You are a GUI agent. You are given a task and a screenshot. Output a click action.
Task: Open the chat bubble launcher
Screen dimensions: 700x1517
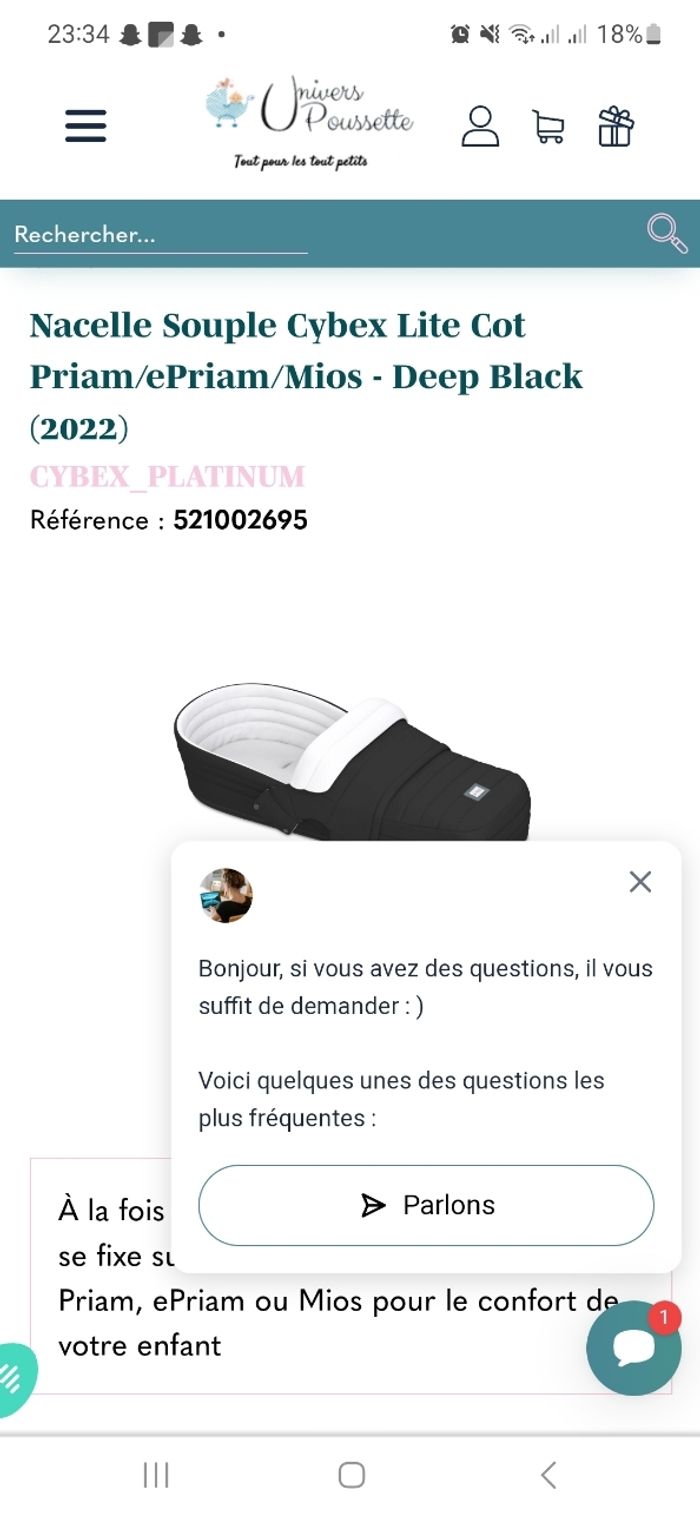click(633, 1347)
